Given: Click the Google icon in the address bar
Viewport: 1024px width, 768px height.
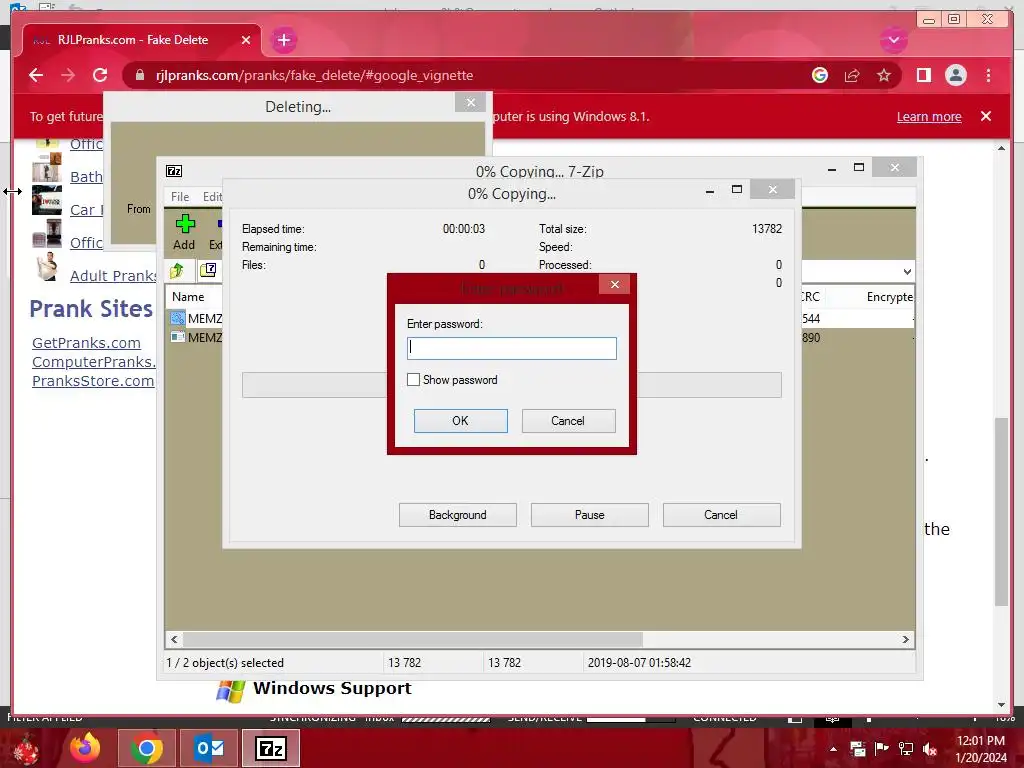Looking at the screenshot, I should click(x=820, y=75).
